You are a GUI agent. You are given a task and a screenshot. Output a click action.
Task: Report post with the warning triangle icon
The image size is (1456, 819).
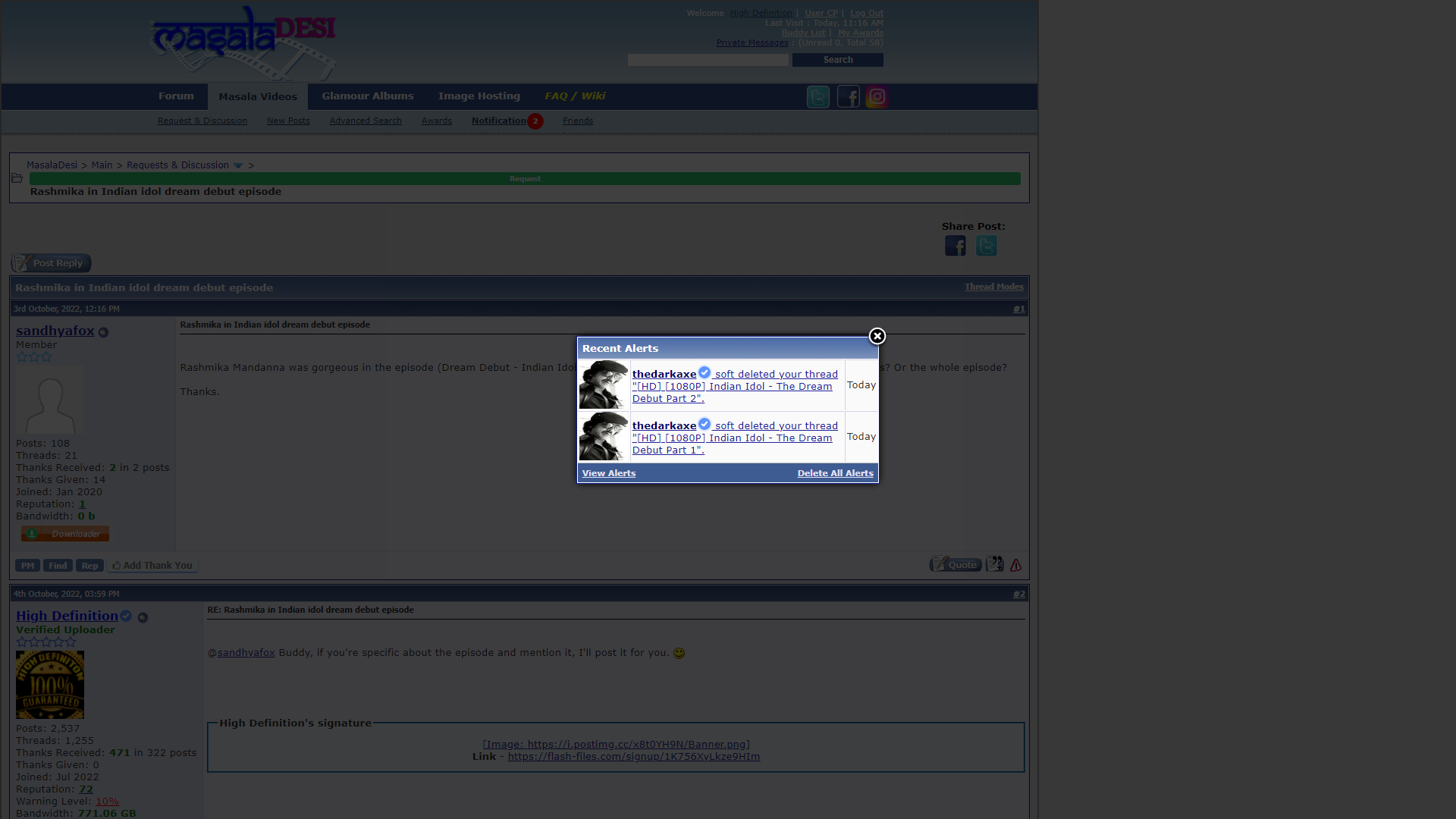(1015, 565)
